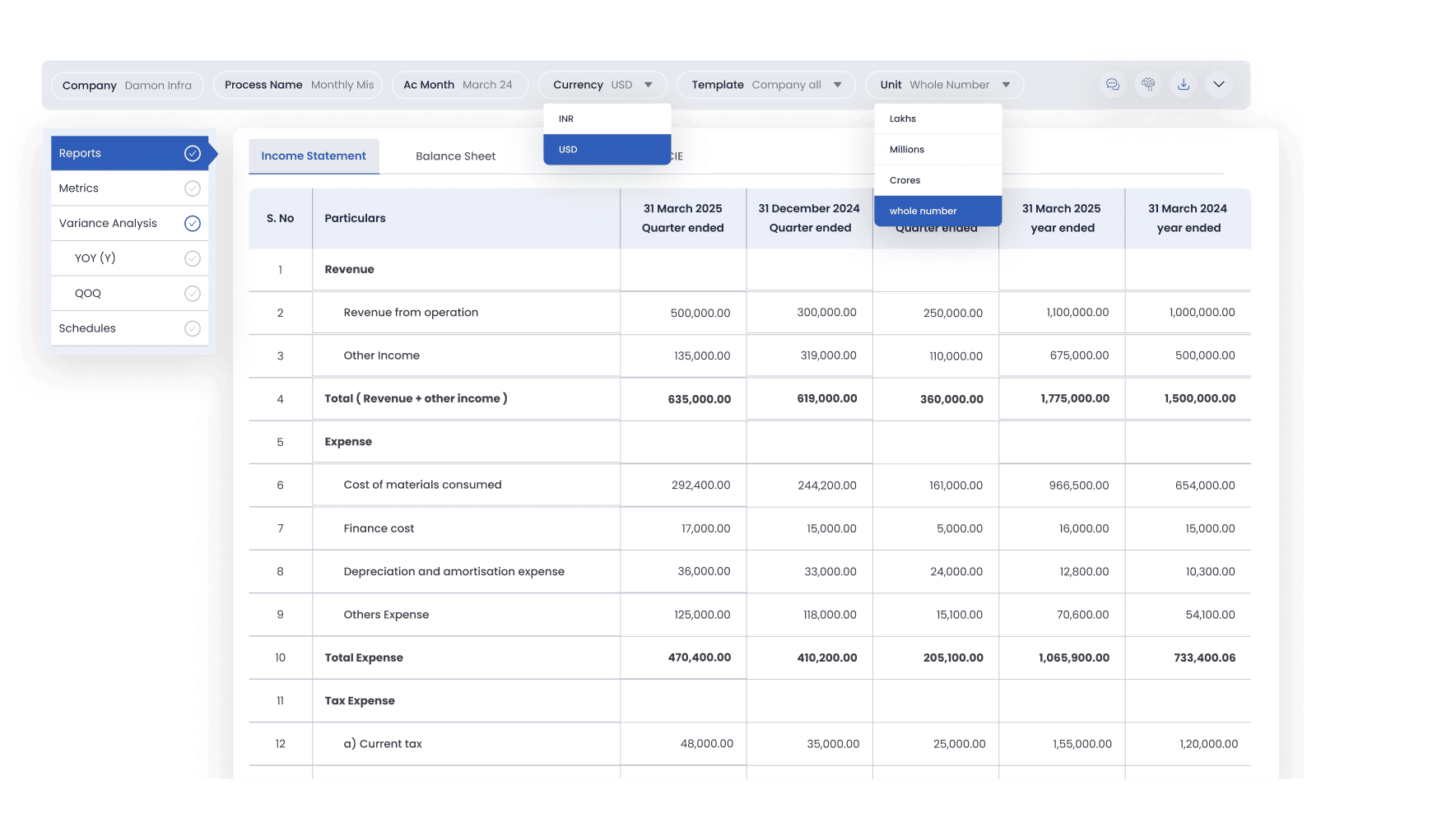1456x827 pixels.
Task: Click the 319,000.00 other income cell
Action: point(810,355)
